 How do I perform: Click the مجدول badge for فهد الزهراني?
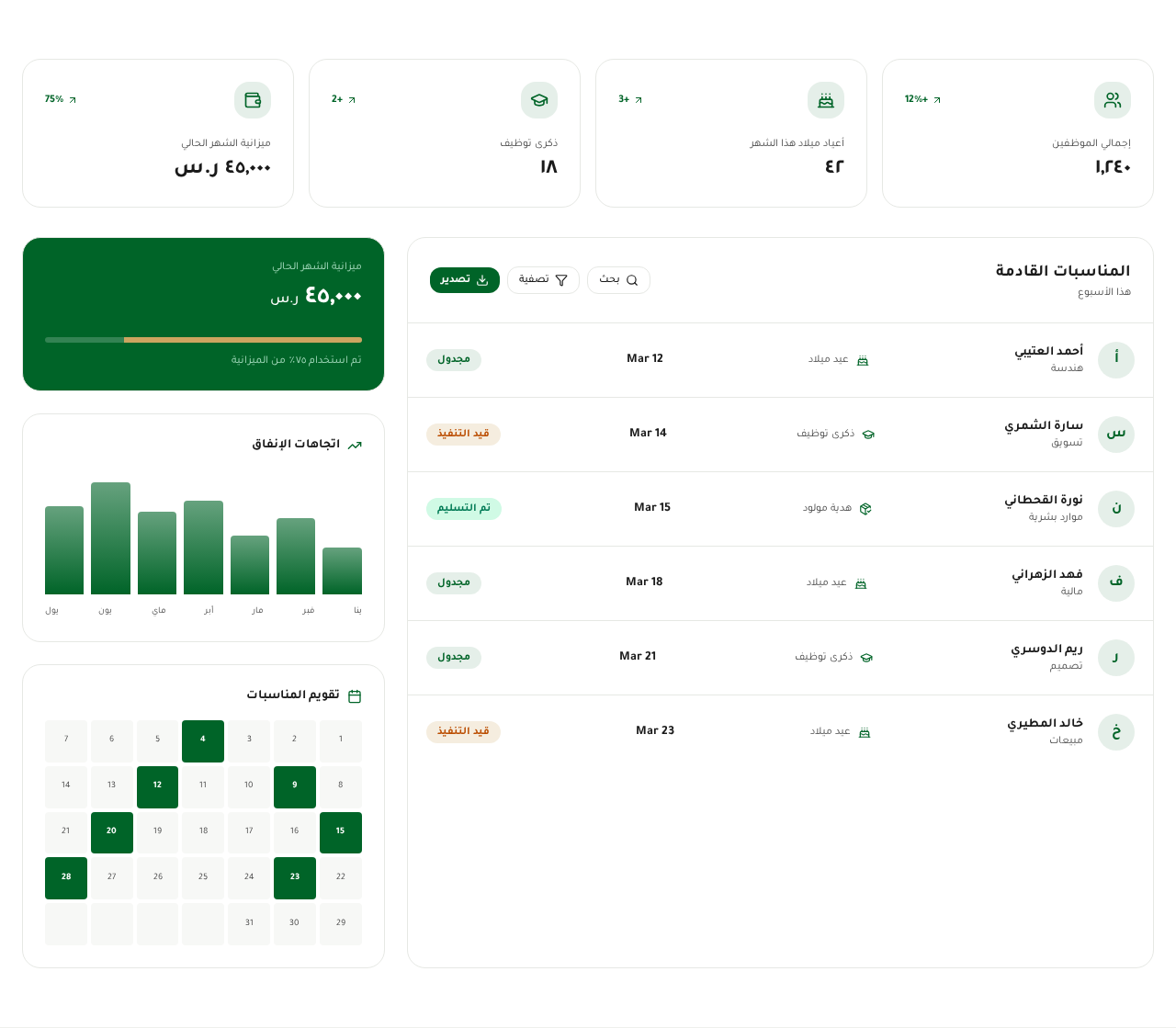point(454,582)
